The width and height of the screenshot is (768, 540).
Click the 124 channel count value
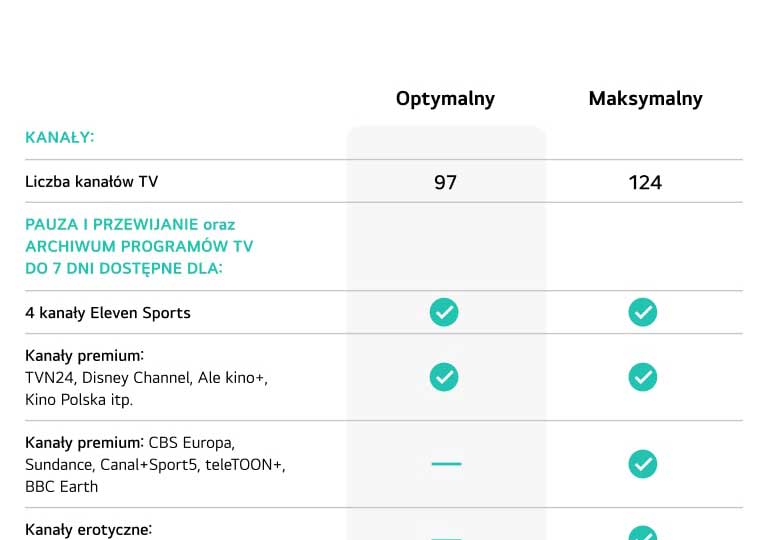pos(645,183)
